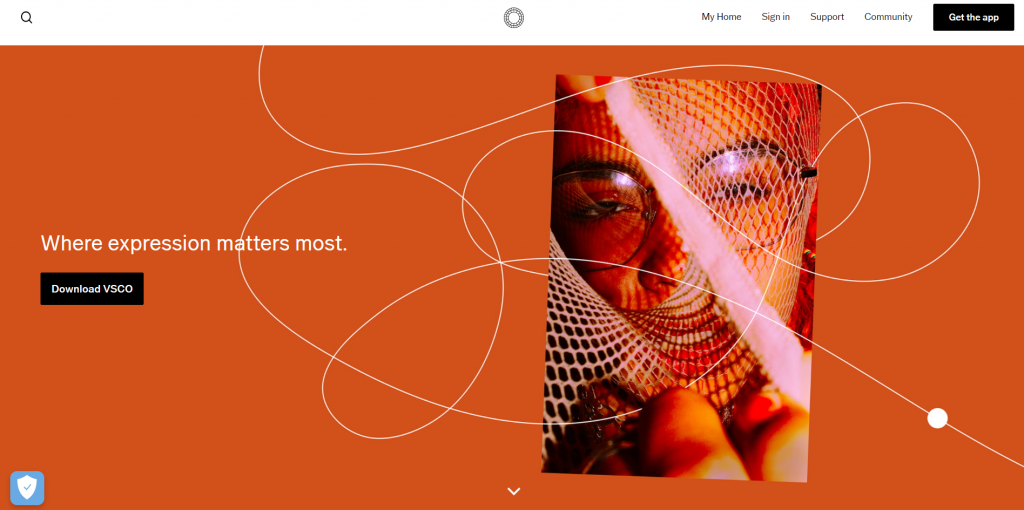The image size is (1024, 510).
Task: Click the Download VSCO button
Action: pos(92,289)
